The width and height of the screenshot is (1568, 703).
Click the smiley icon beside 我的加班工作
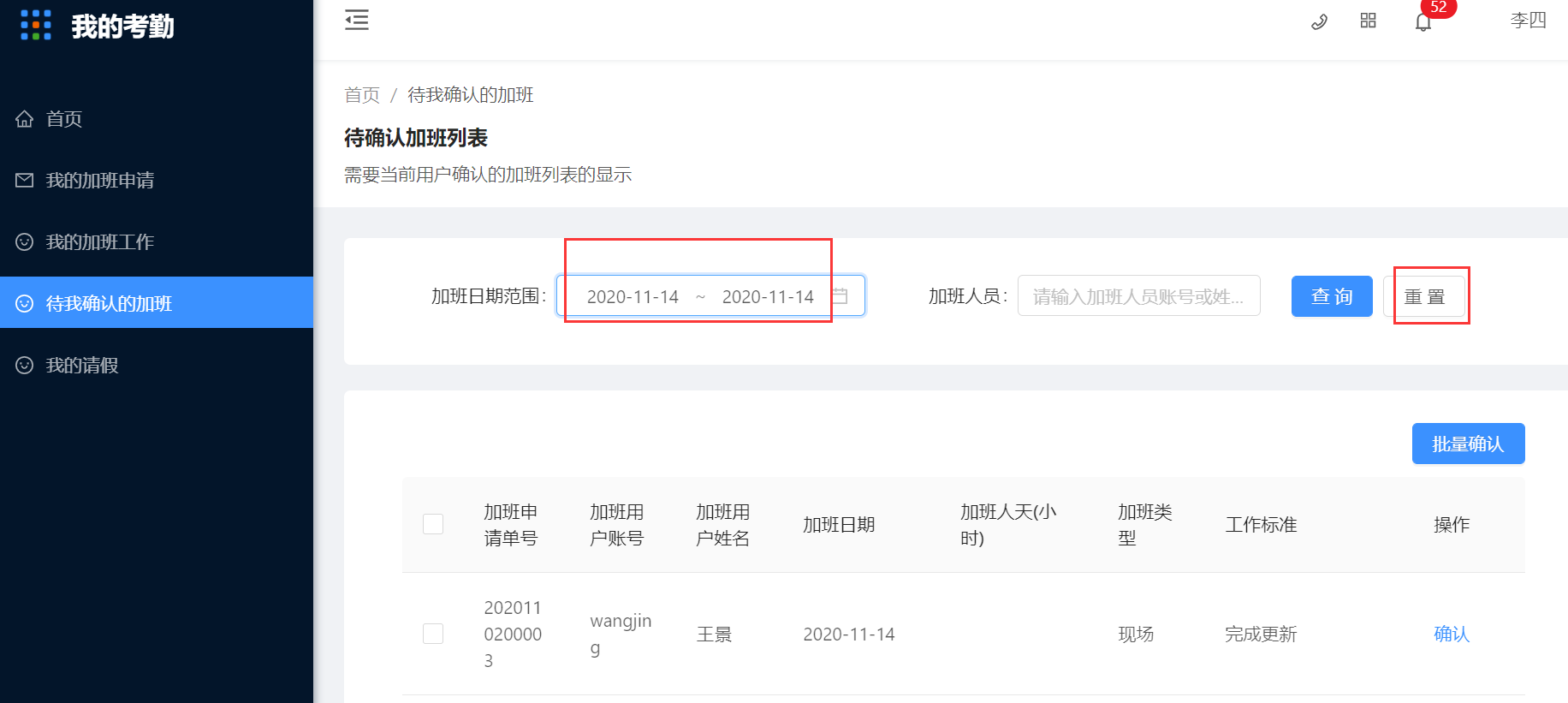25,242
